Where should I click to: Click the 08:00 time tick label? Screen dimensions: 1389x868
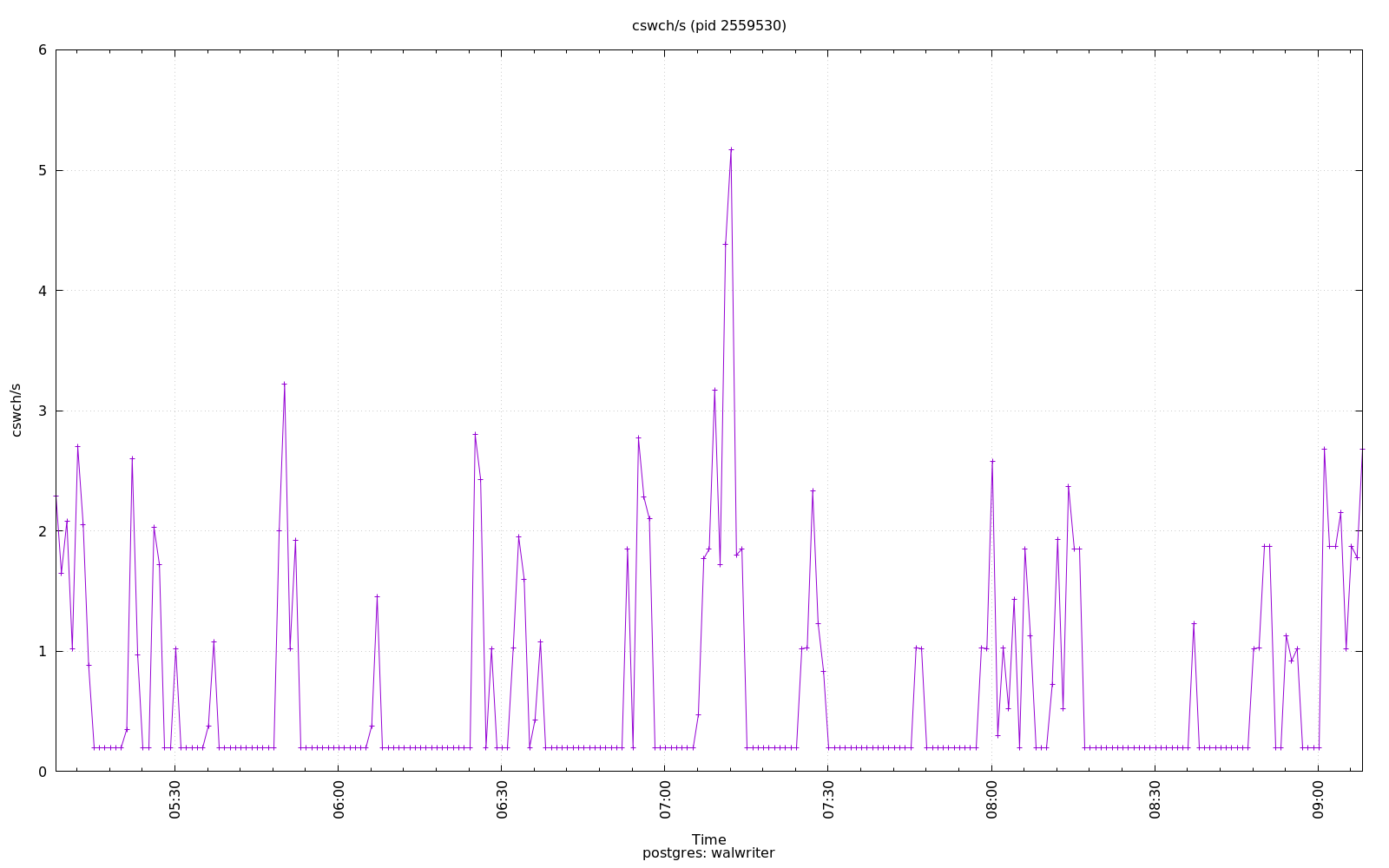point(991,801)
